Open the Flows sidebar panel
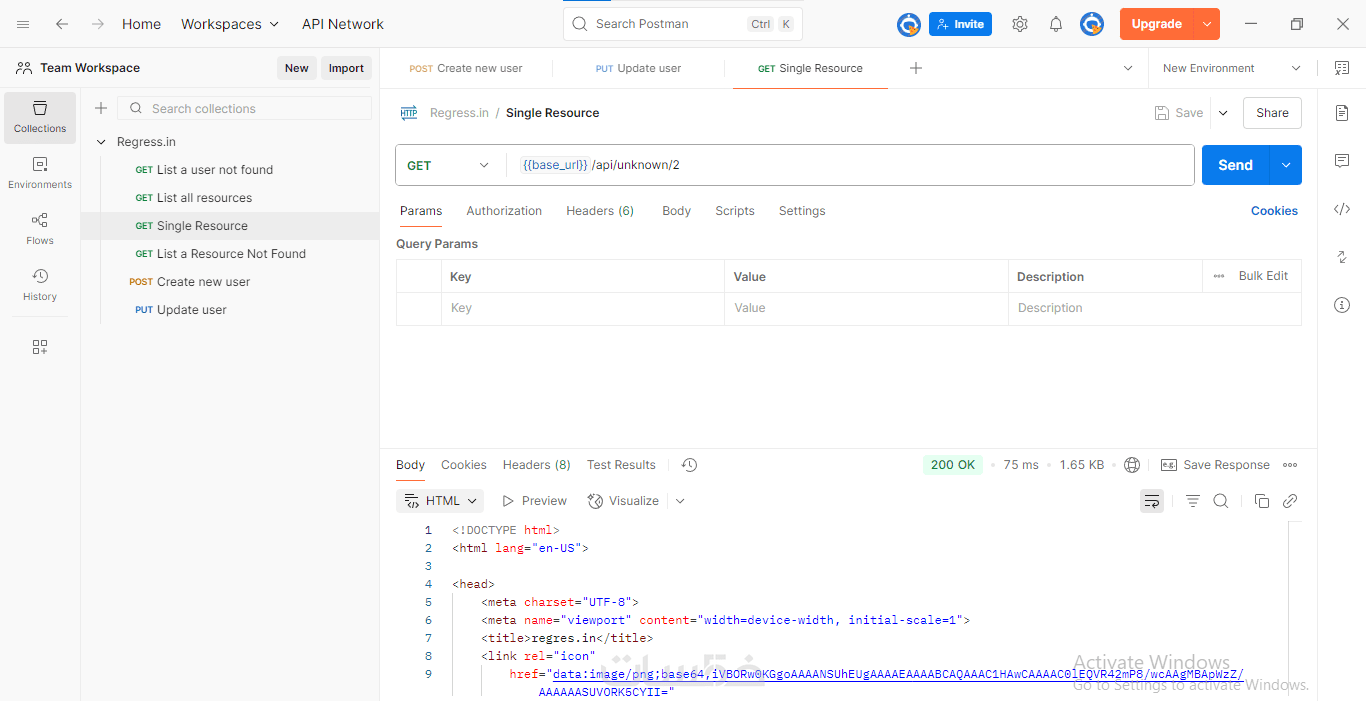 [x=40, y=227]
